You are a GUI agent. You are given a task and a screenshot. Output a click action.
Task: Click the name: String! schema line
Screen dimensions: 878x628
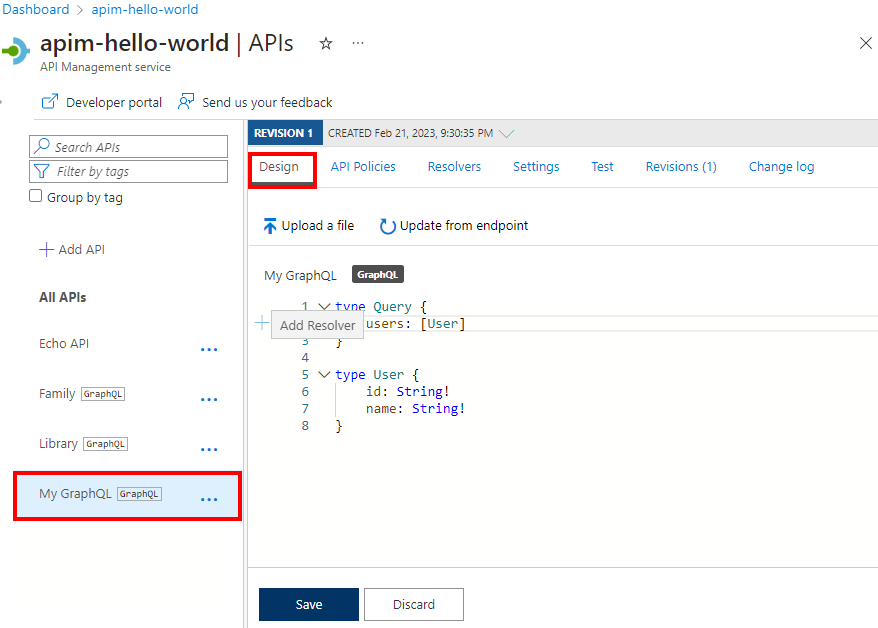tap(415, 409)
